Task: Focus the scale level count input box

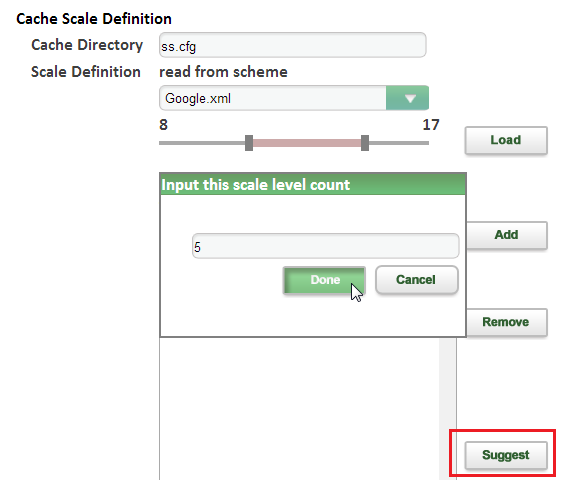Action: coord(325,246)
